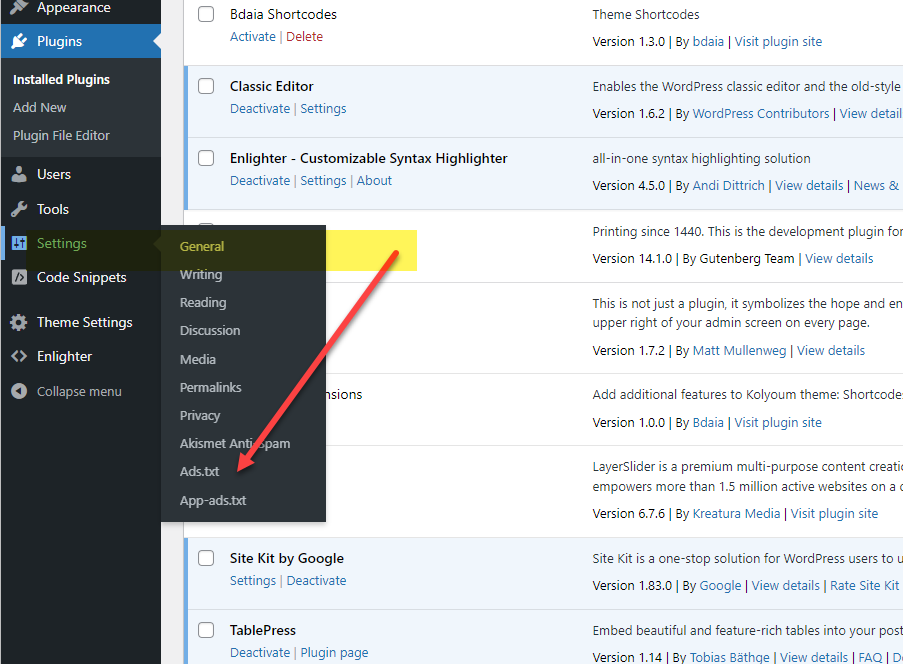Open Enlighter About link

coord(374,180)
